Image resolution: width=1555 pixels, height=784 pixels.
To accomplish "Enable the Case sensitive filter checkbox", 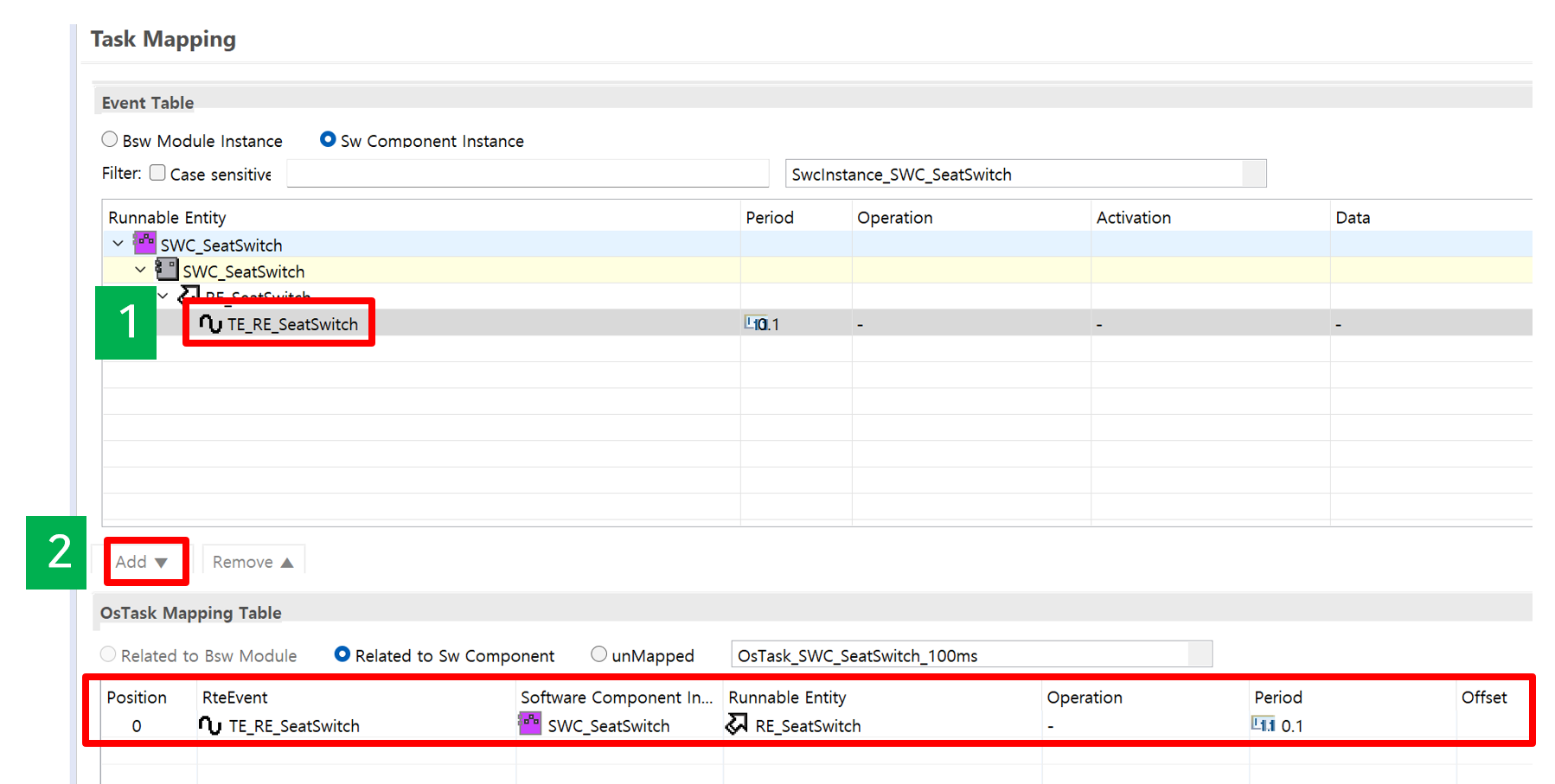I will pos(157,173).
